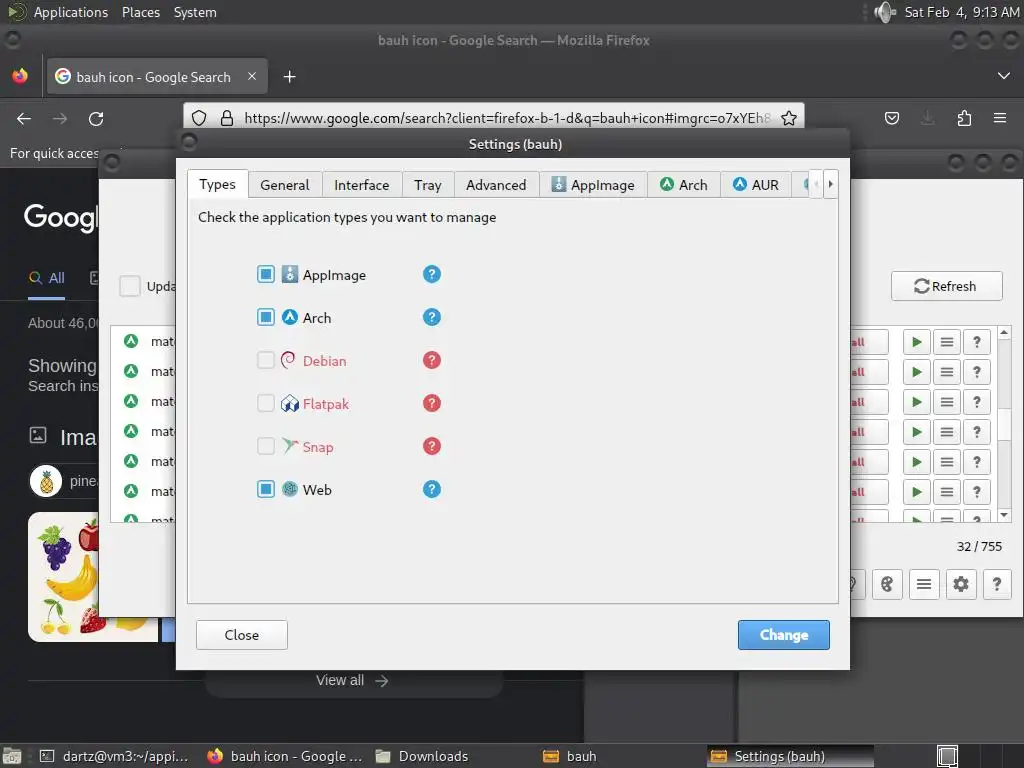Show first package row info question icon
This screenshot has height=768, width=1024.
(976, 342)
